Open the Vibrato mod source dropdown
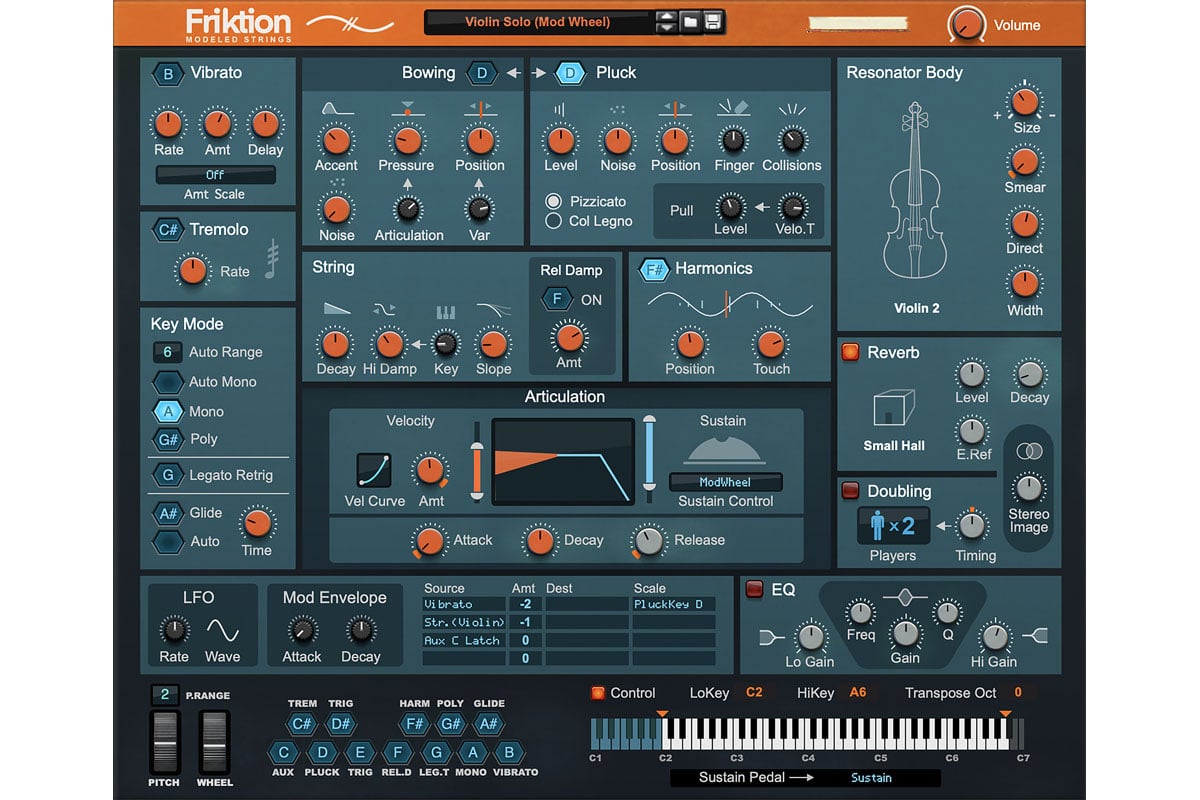1200x800 pixels. (464, 604)
